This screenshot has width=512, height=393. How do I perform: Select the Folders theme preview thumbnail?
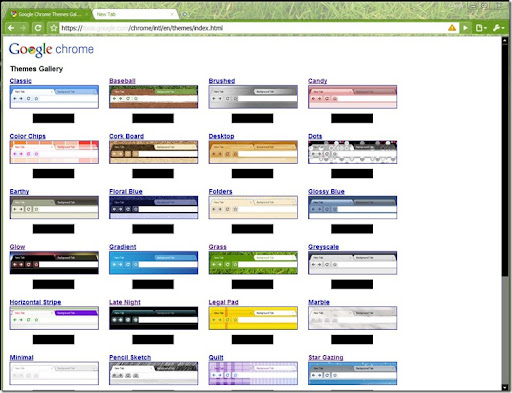(x=253, y=207)
